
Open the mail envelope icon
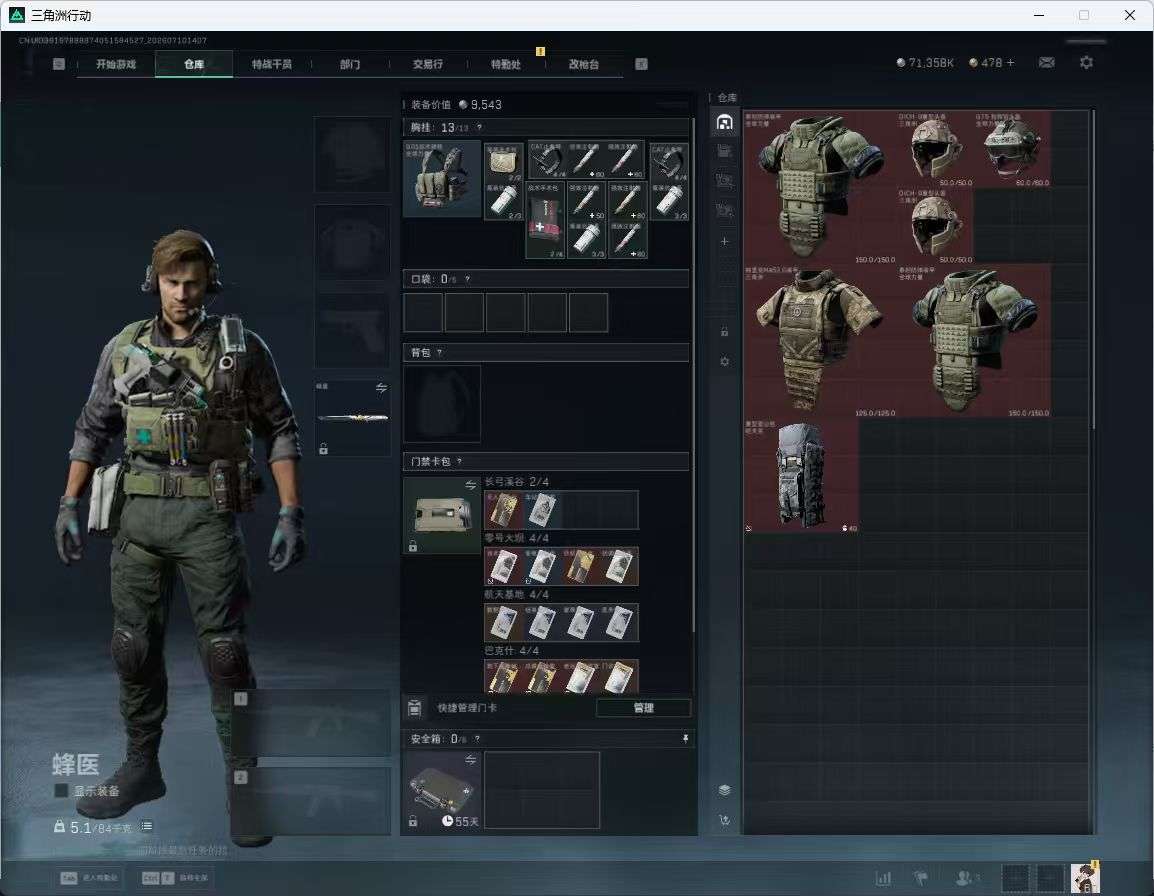point(1046,63)
